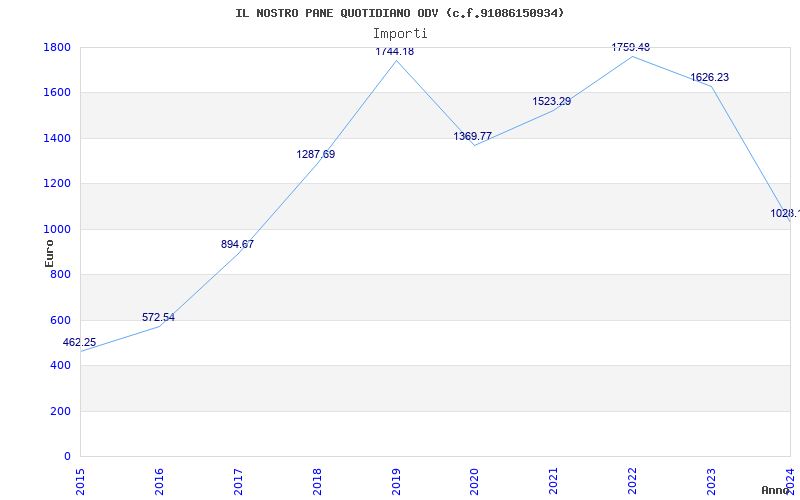Select the 1369.77 data label
The image size is (800, 500).
472,136
